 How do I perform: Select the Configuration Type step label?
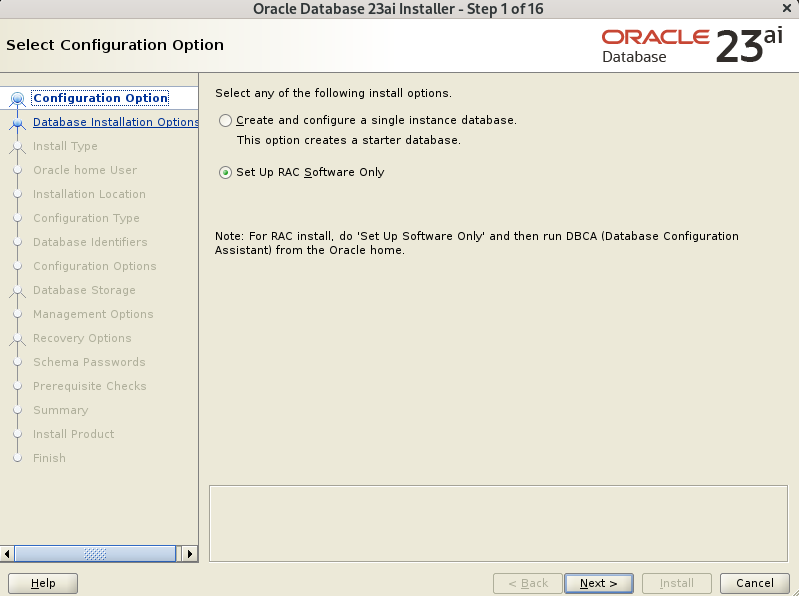[86, 218]
